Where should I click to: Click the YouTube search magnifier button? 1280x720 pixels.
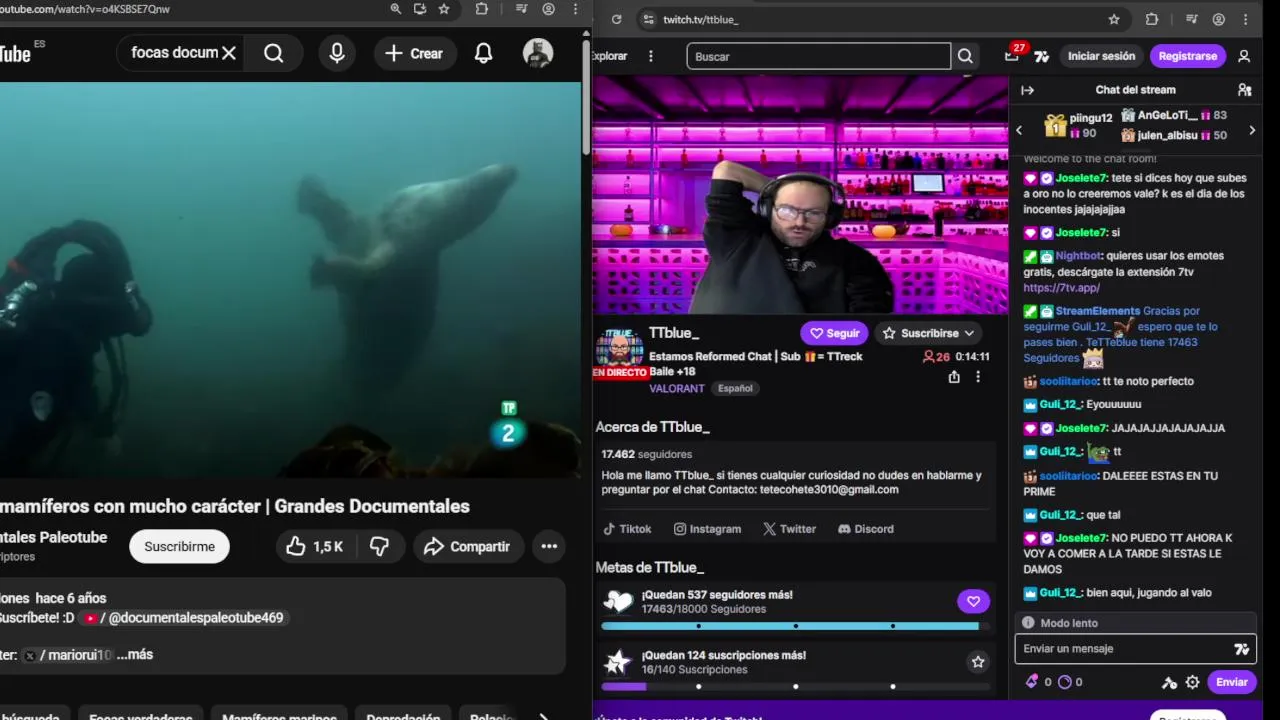coord(274,53)
